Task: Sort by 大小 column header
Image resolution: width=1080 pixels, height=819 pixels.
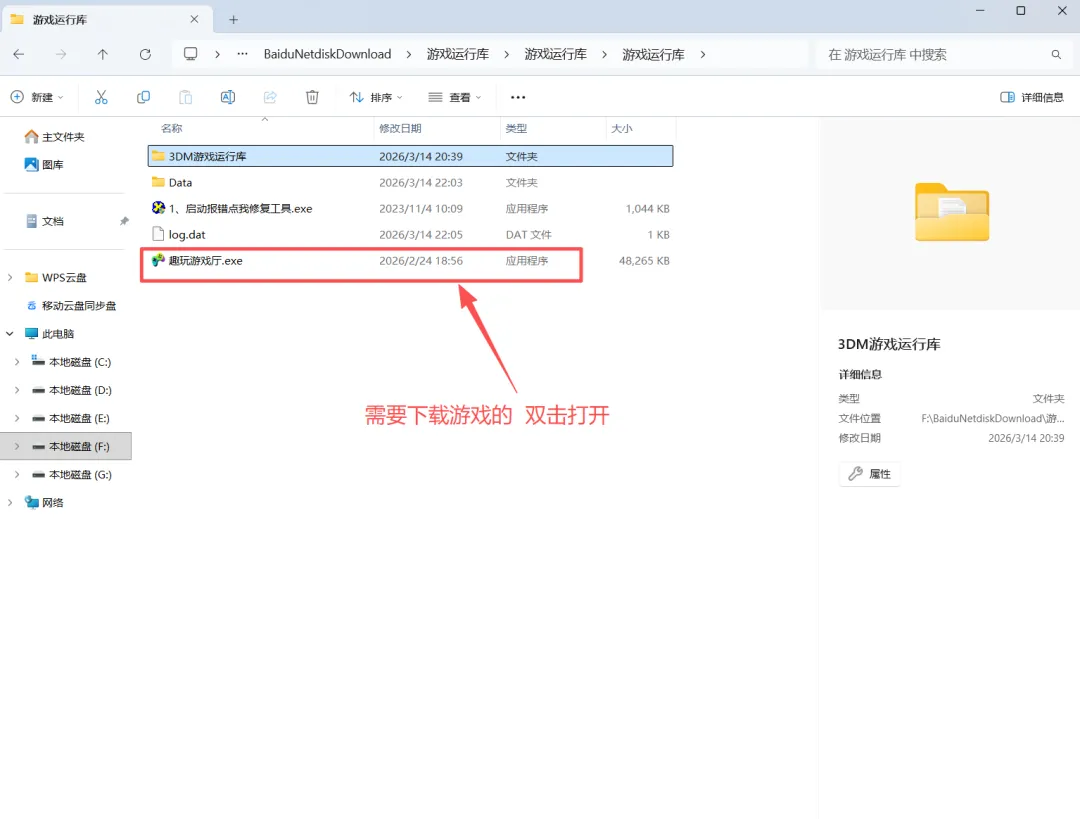Action: tap(621, 128)
